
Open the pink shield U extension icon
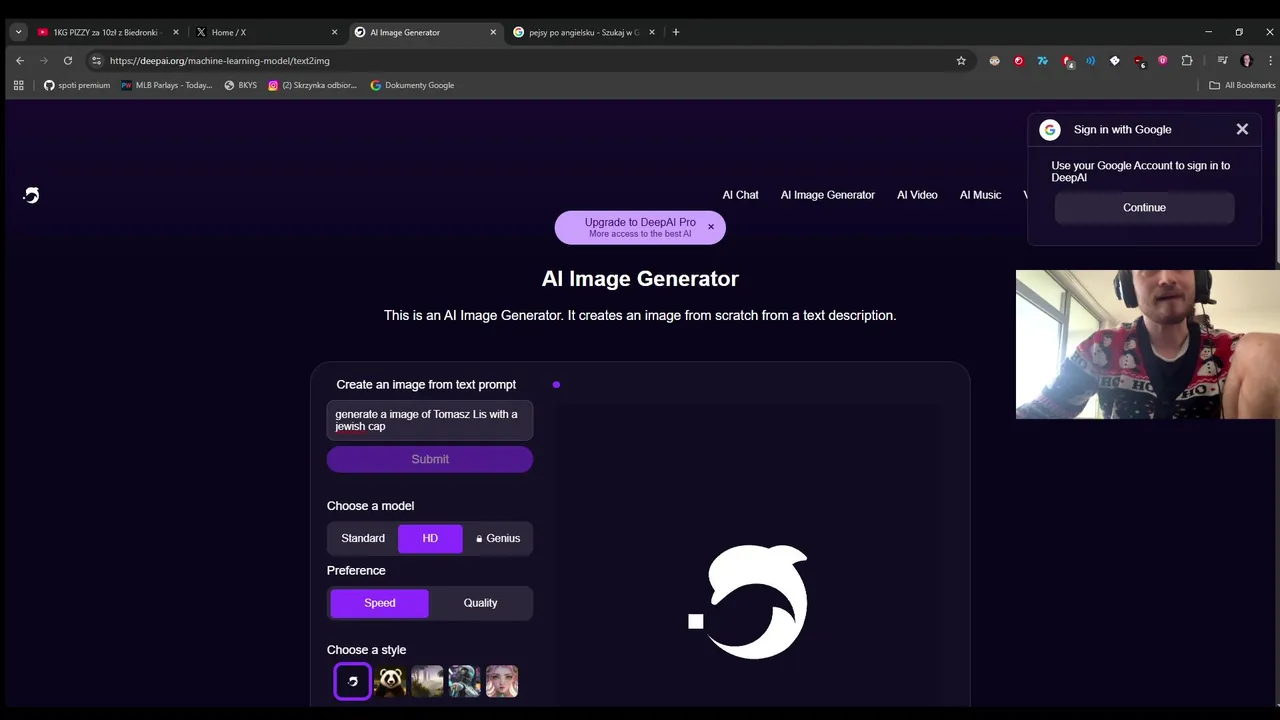(x=1163, y=60)
